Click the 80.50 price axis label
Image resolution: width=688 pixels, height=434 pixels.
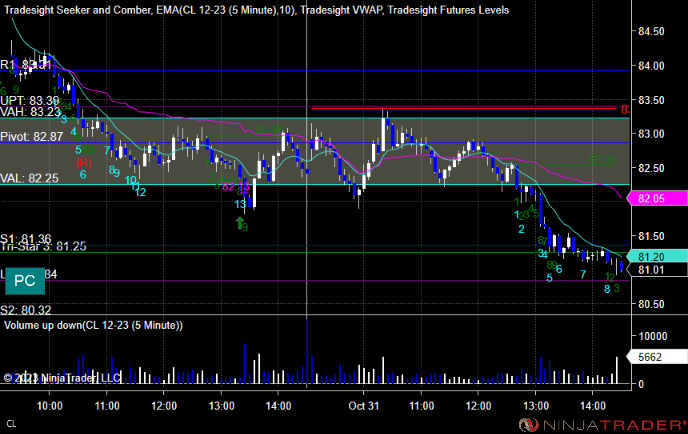(x=651, y=304)
